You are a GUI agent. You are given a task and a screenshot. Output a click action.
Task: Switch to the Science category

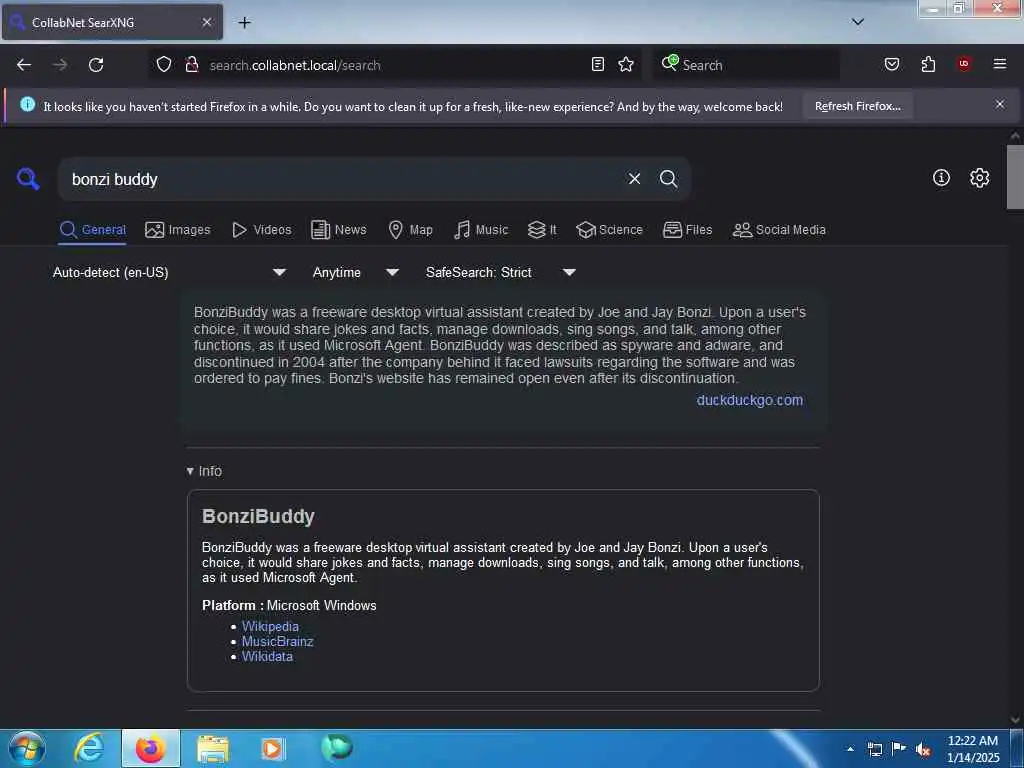pyautogui.click(x=609, y=230)
